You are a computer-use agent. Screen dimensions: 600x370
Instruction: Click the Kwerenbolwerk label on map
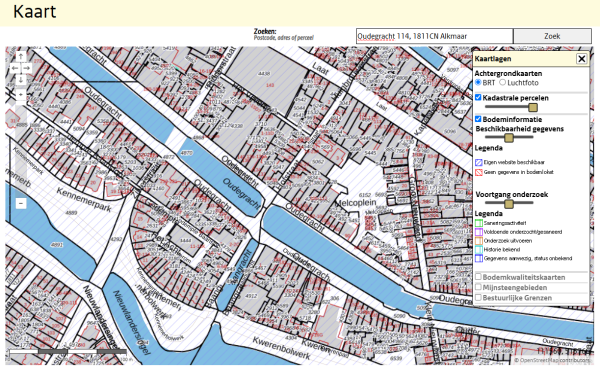point(281,348)
